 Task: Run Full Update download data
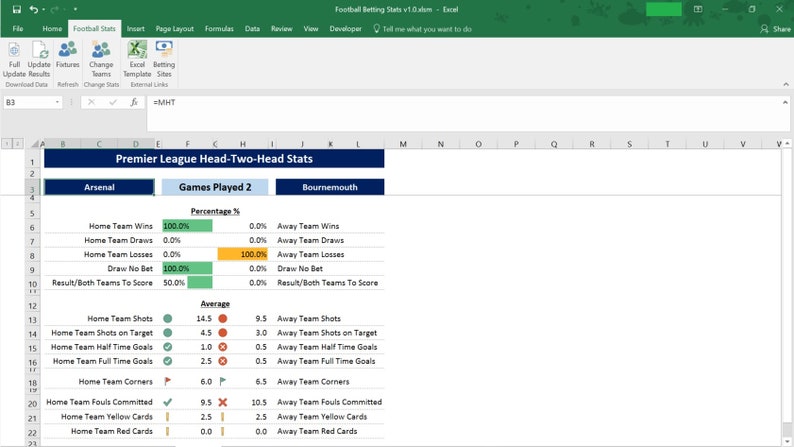click(14, 59)
